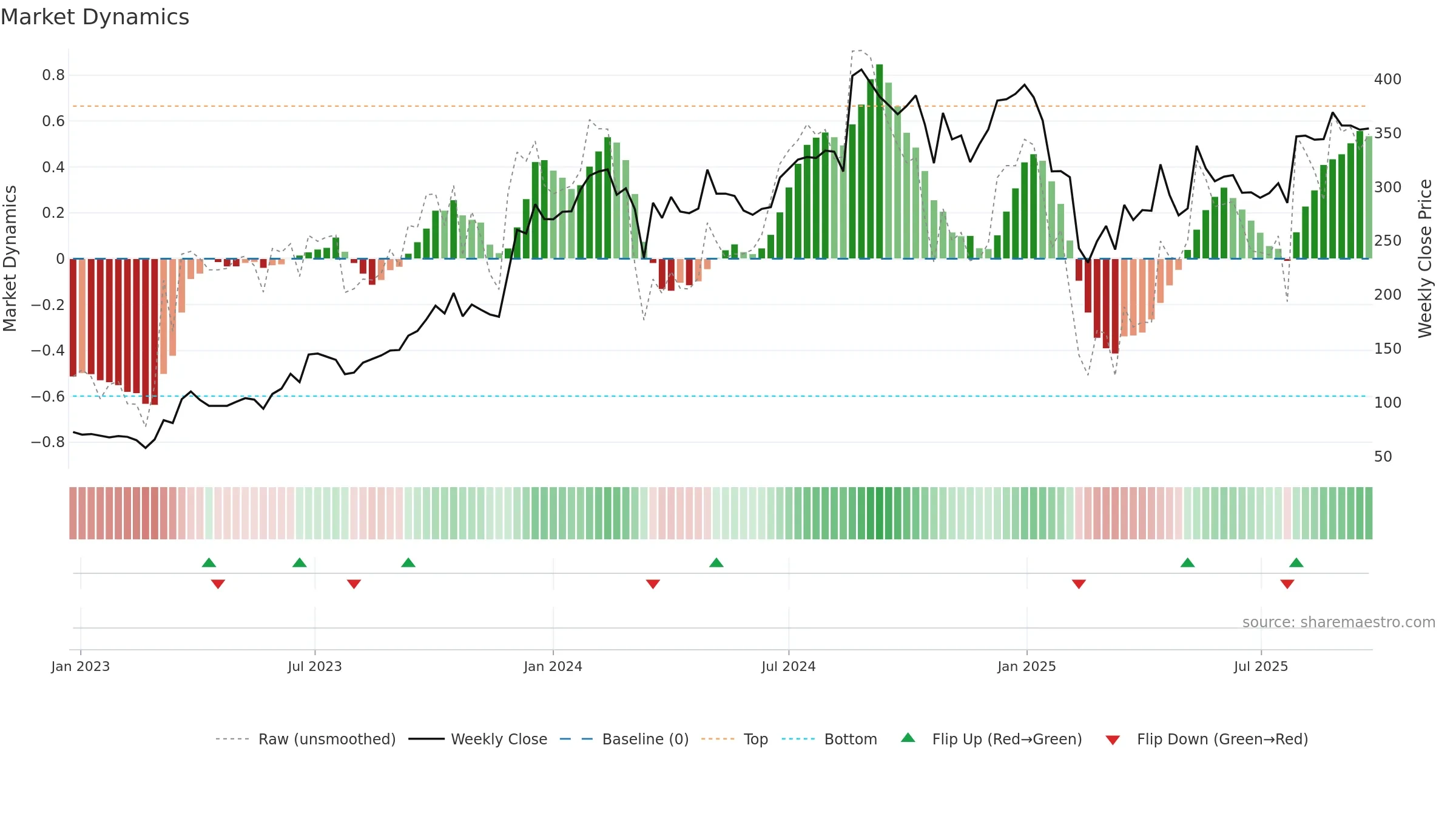The height and width of the screenshot is (819, 1456).
Task: Click the 350 price tick label
Action: 1388,133
